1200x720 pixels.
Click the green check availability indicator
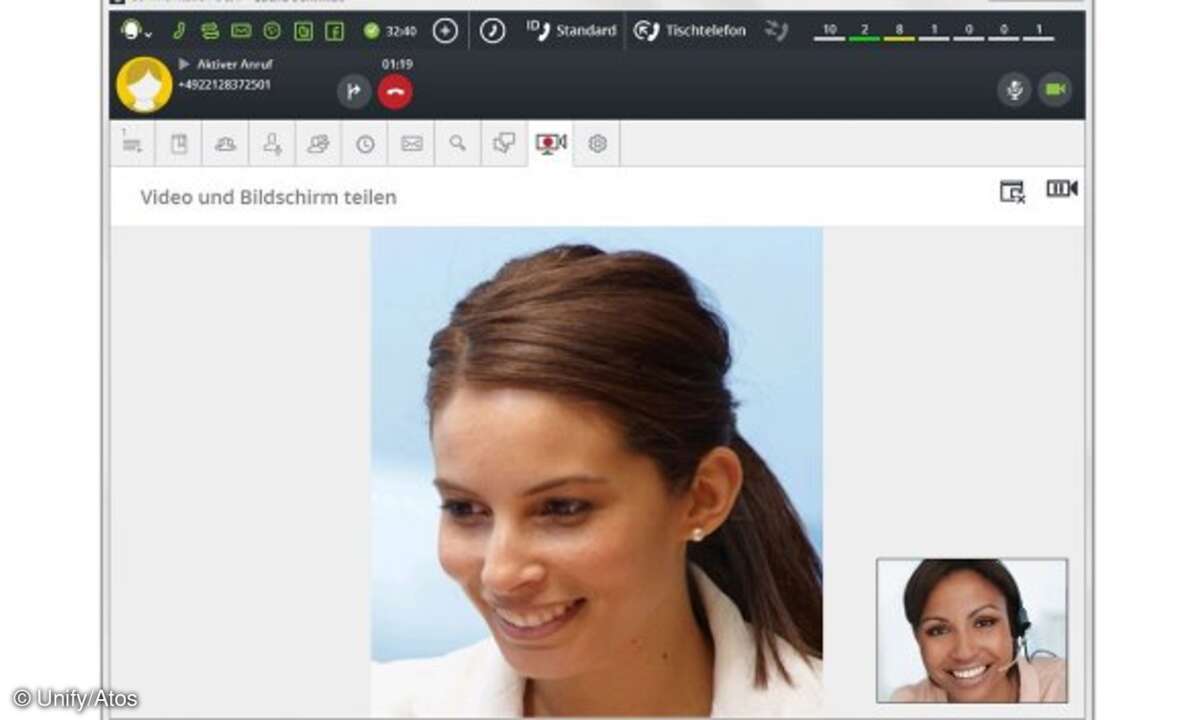pyautogui.click(x=371, y=31)
